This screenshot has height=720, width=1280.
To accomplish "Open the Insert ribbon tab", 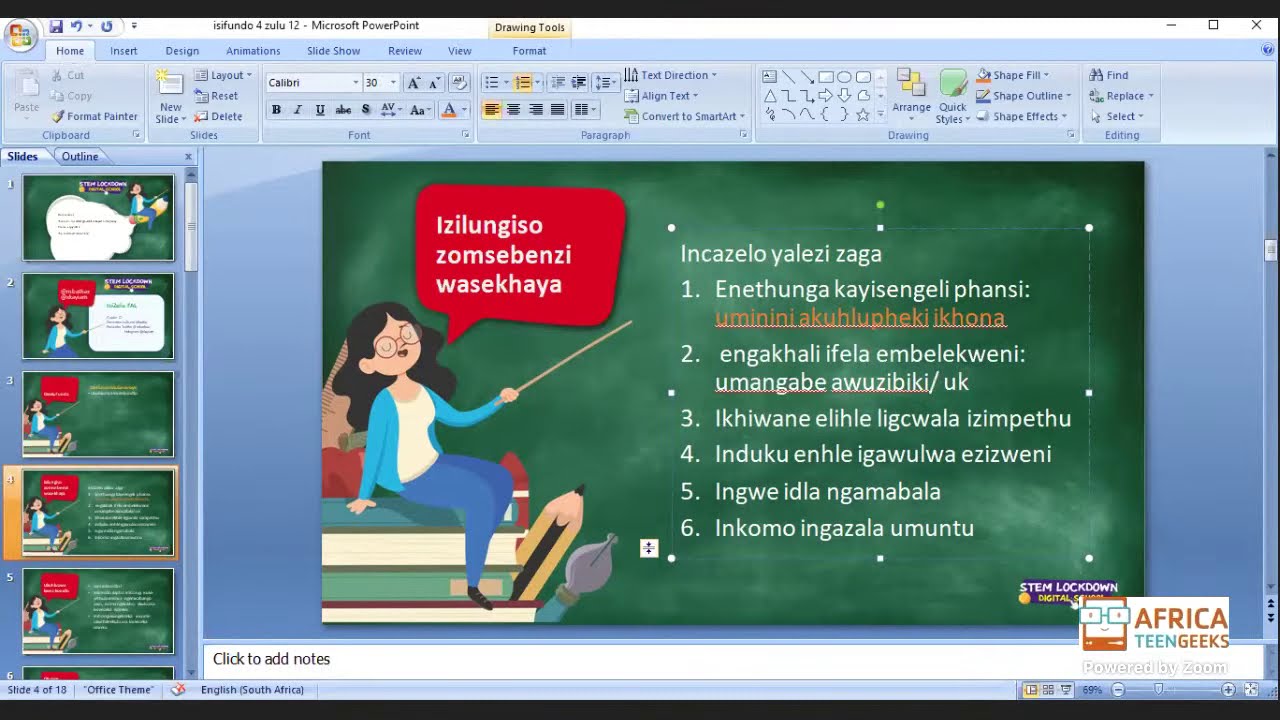I will [124, 51].
